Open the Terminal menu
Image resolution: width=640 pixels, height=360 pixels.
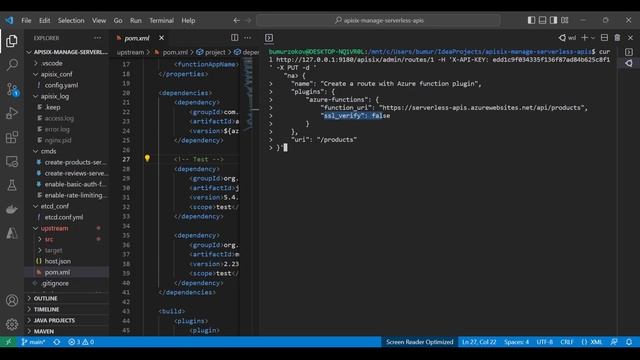point(161,20)
